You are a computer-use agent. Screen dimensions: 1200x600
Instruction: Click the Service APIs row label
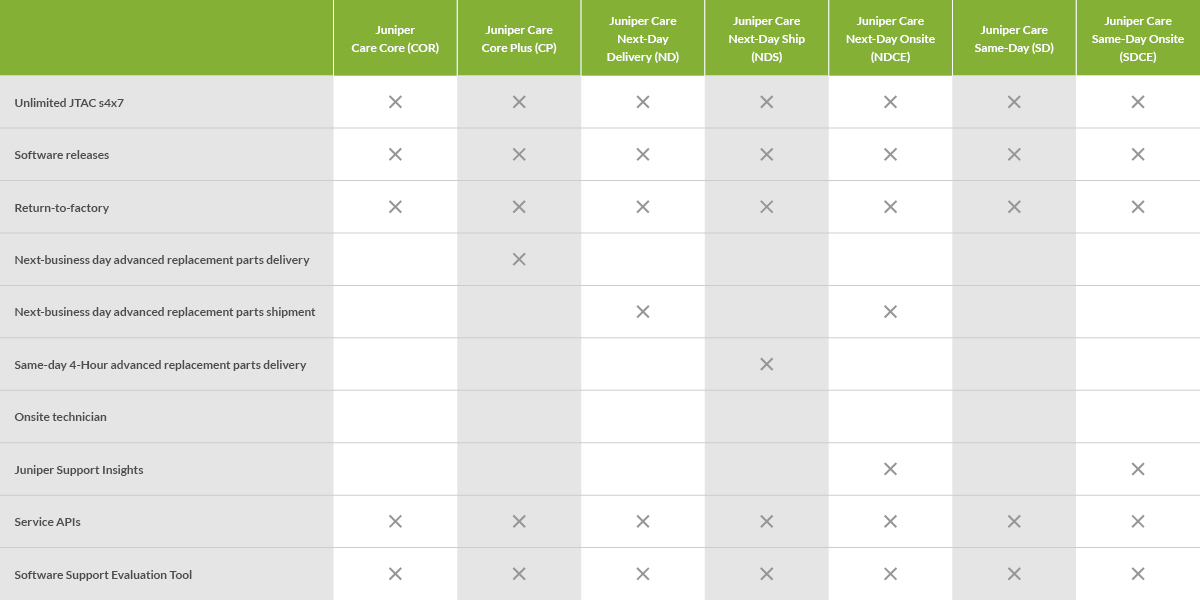48,522
